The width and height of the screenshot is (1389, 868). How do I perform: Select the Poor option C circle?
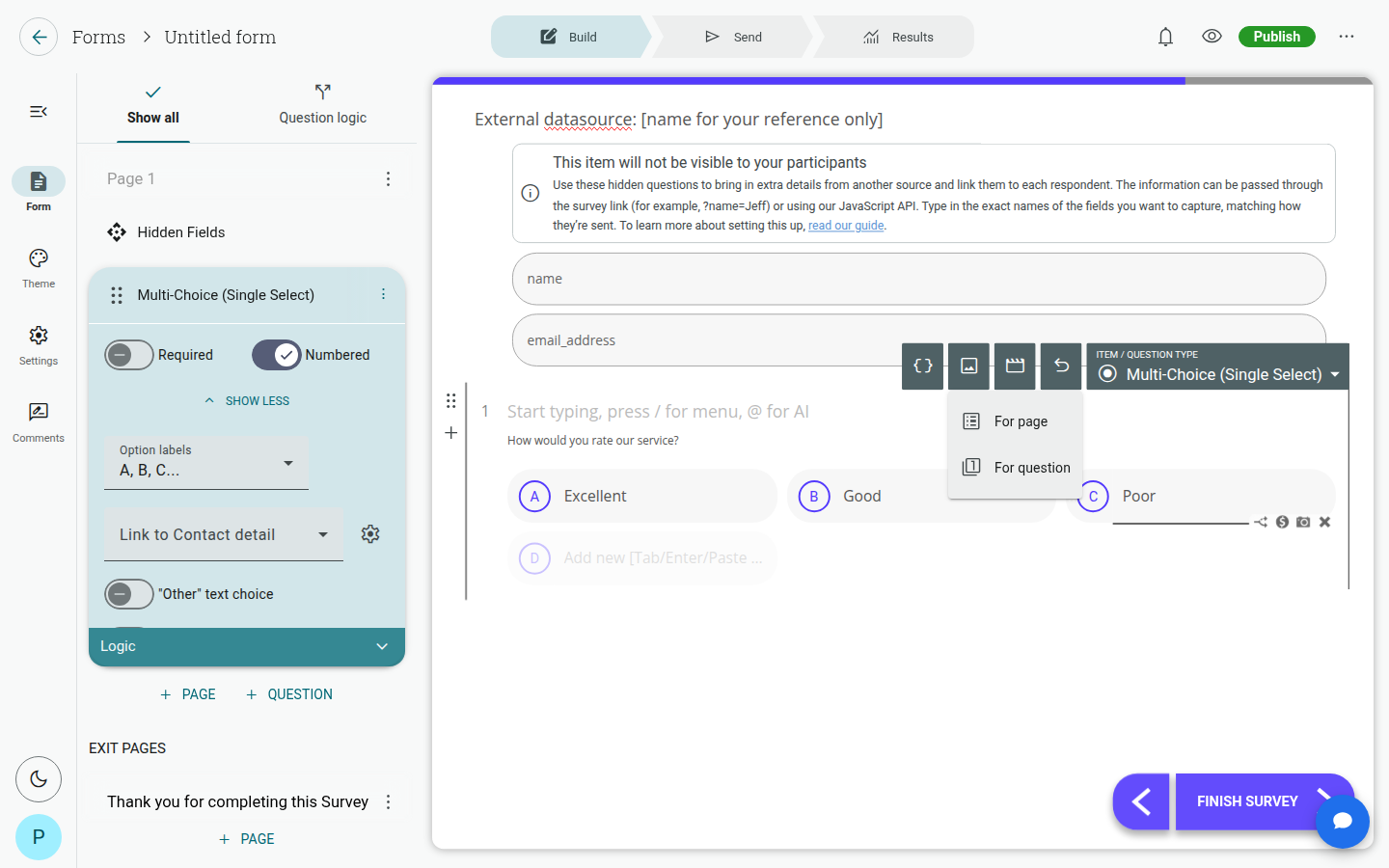[1093, 497]
